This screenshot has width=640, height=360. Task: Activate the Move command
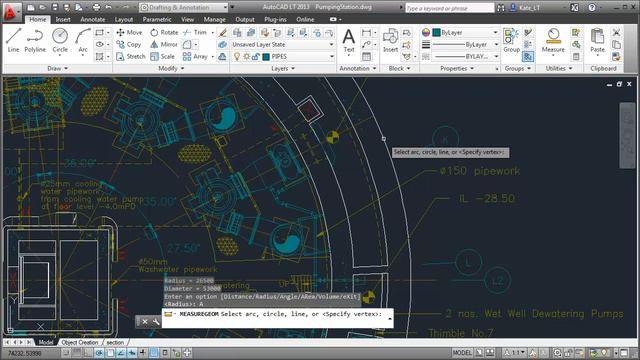tap(129, 32)
